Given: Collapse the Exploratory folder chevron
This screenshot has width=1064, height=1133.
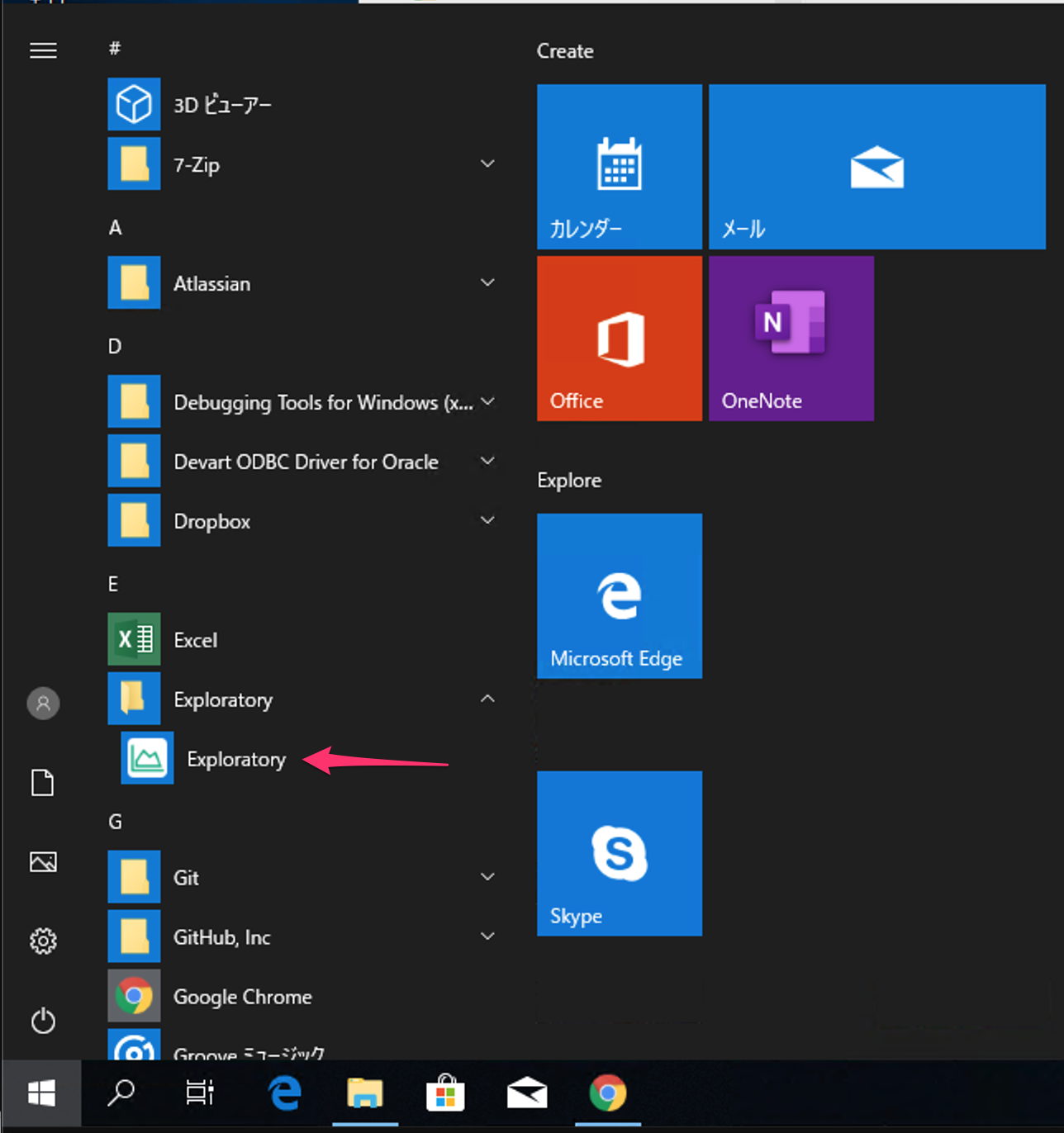Looking at the screenshot, I should [x=487, y=699].
